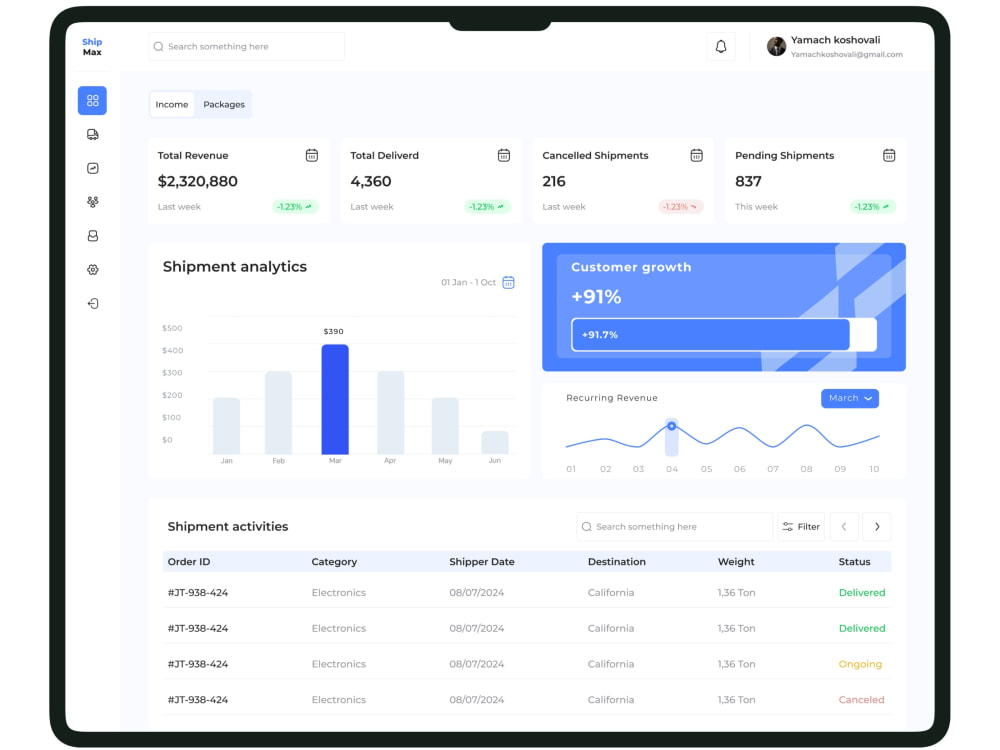This screenshot has height=750, width=1000.
Task: Click the Shipment activities heading
Action: pyautogui.click(x=228, y=527)
